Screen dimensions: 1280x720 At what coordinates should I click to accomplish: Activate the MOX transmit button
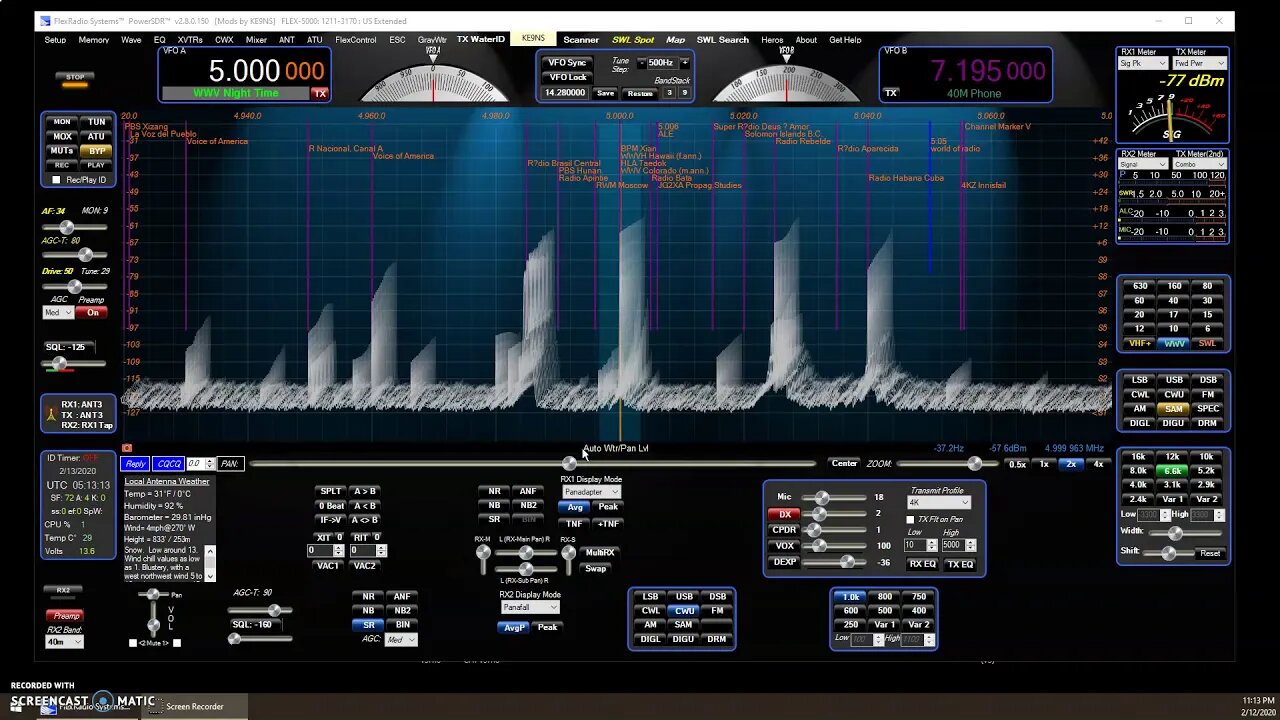(62, 136)
